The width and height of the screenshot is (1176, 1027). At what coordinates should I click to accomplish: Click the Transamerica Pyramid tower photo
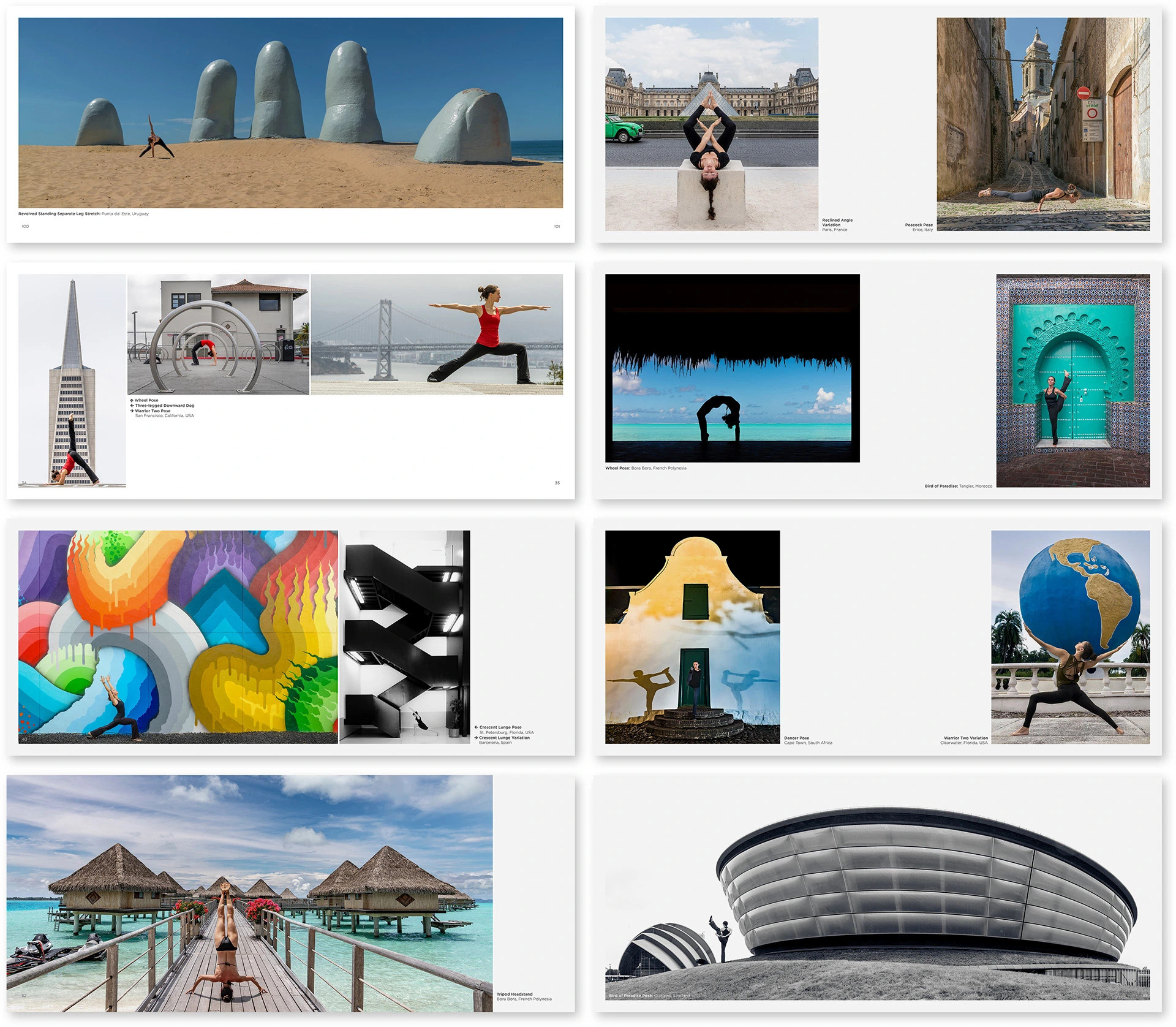[72, 380]
